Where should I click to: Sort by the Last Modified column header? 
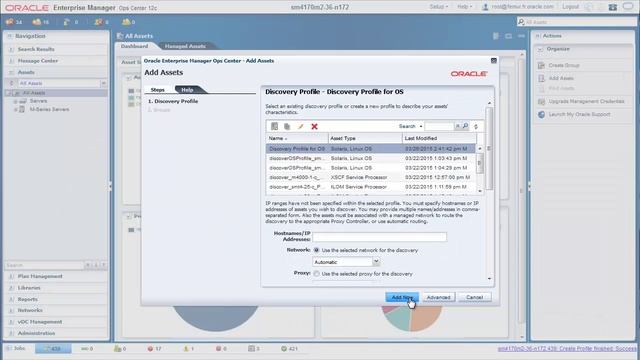pos(439,138)
